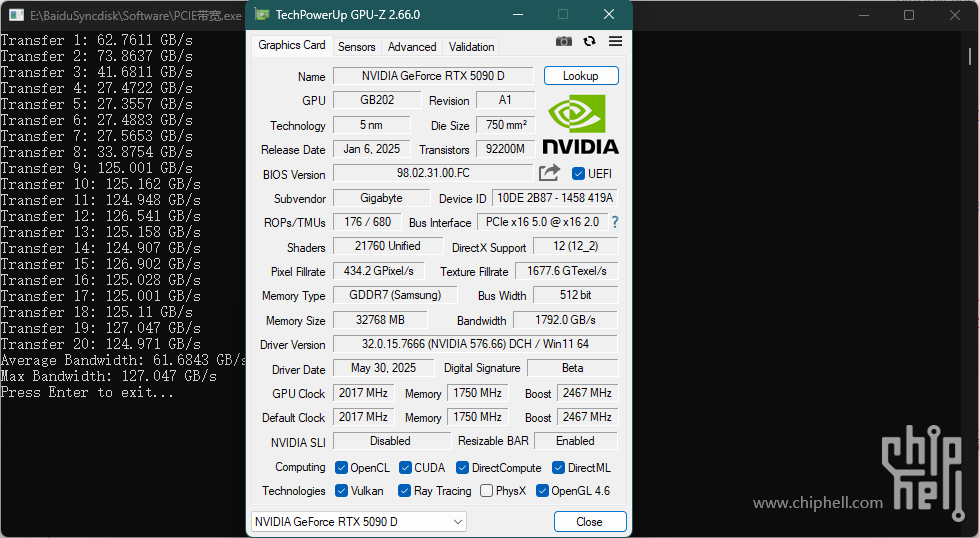Click the BIOS Version field

433,173
